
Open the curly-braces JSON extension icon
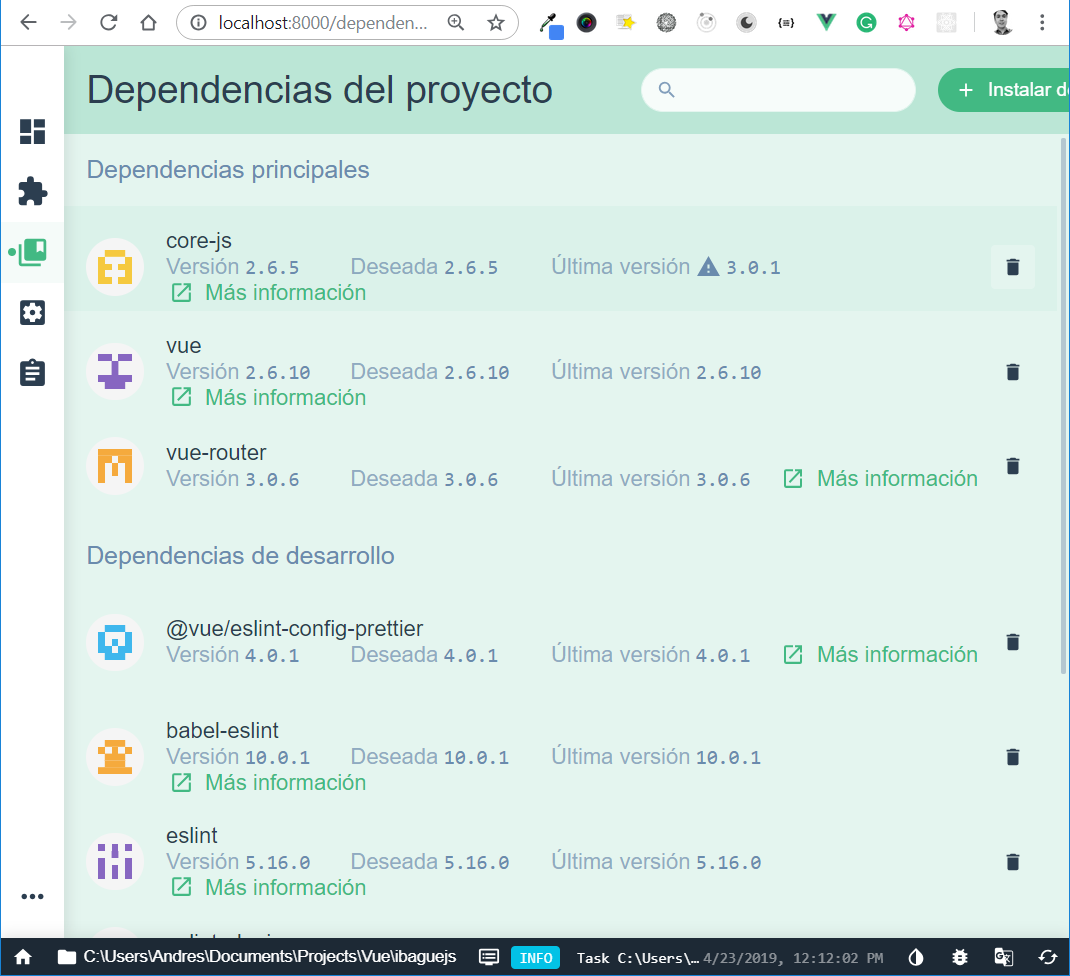tap(786, 23)
